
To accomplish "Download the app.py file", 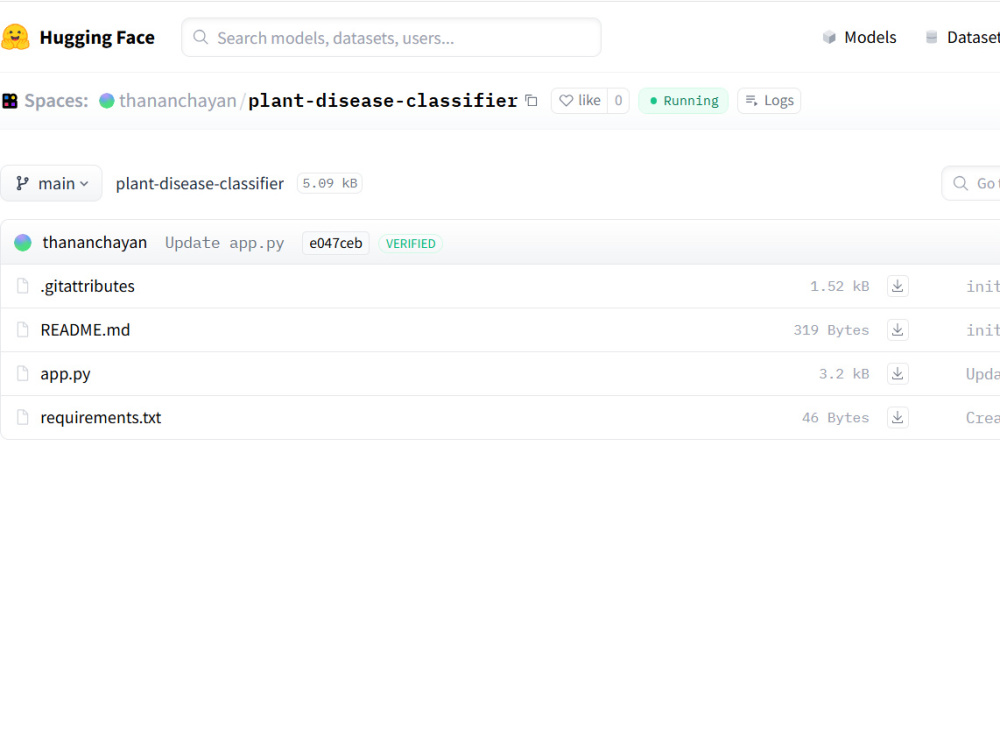I will (897, 374).
